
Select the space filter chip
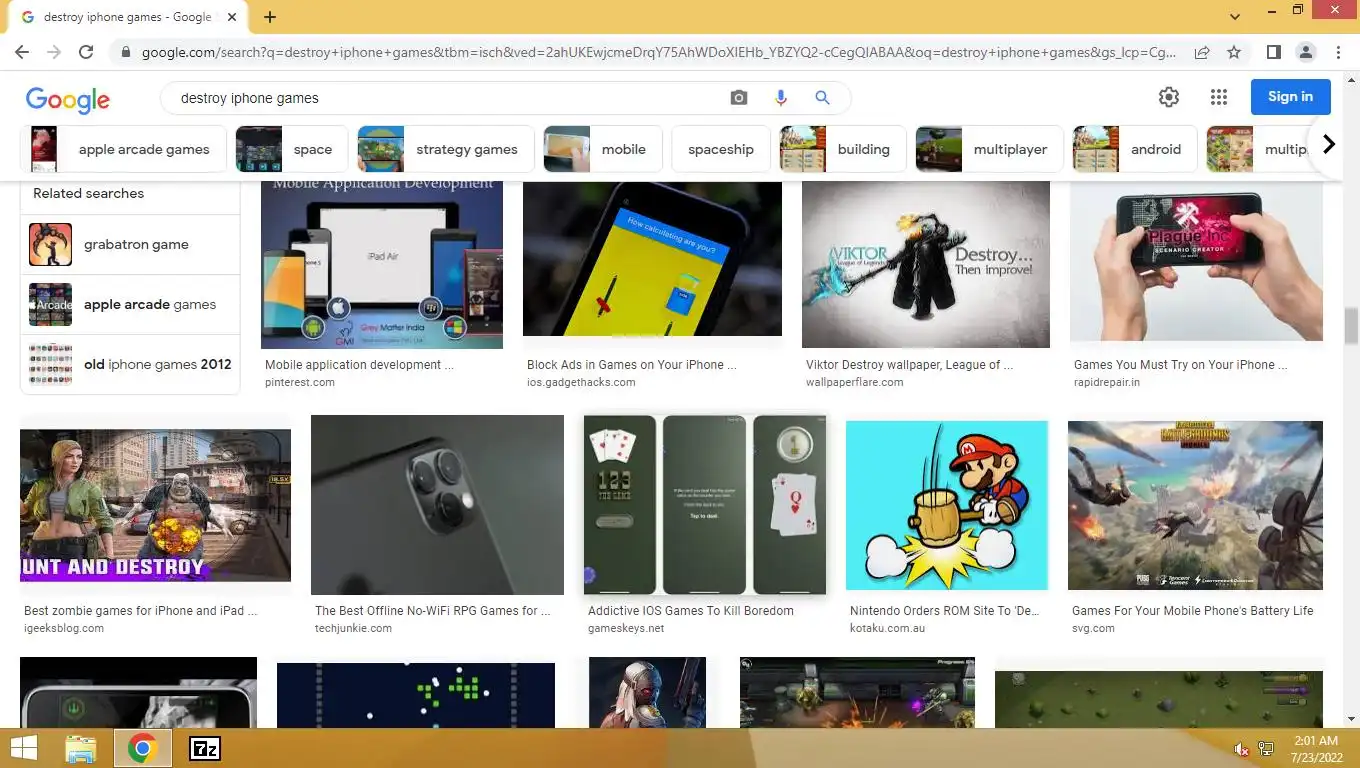tap(292, 149)
